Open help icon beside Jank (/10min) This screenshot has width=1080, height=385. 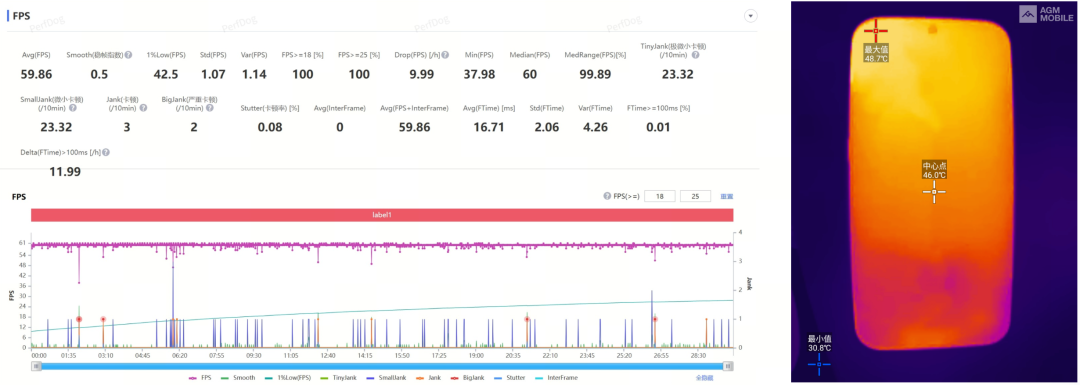[x=143, y=107]
